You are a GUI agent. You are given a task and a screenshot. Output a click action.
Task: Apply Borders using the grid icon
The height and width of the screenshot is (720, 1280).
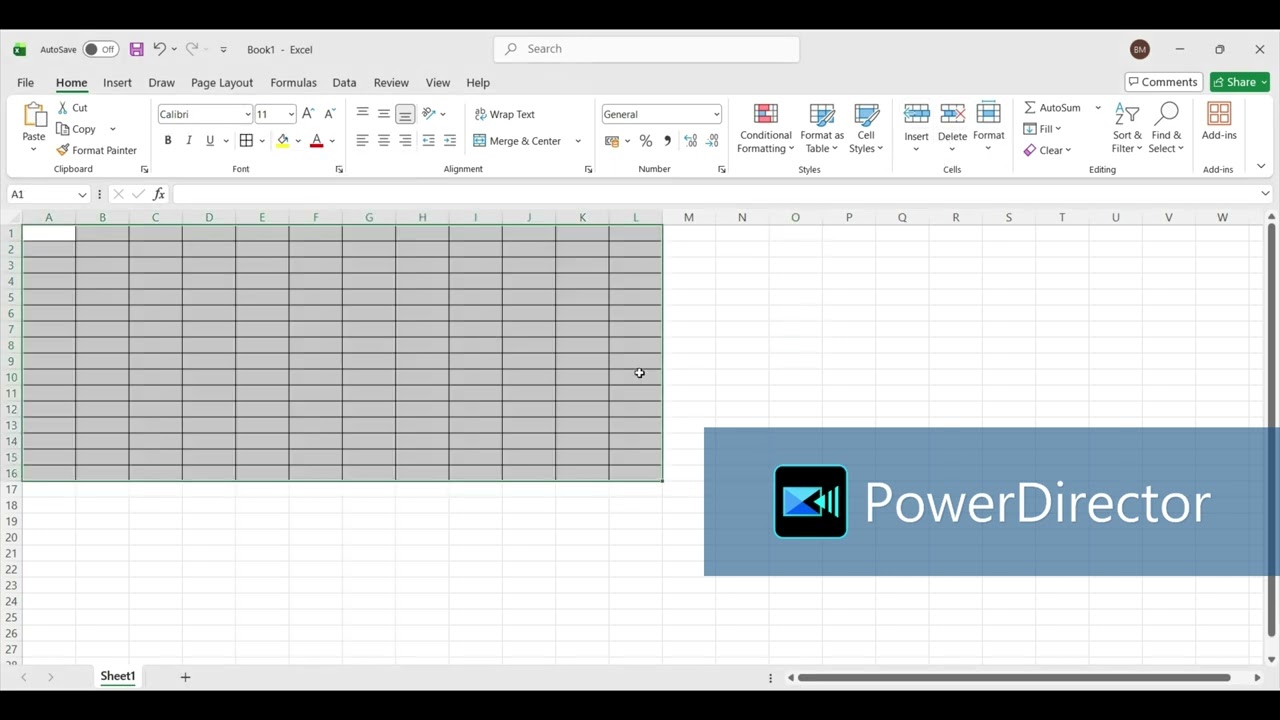(x=246, y=141)
